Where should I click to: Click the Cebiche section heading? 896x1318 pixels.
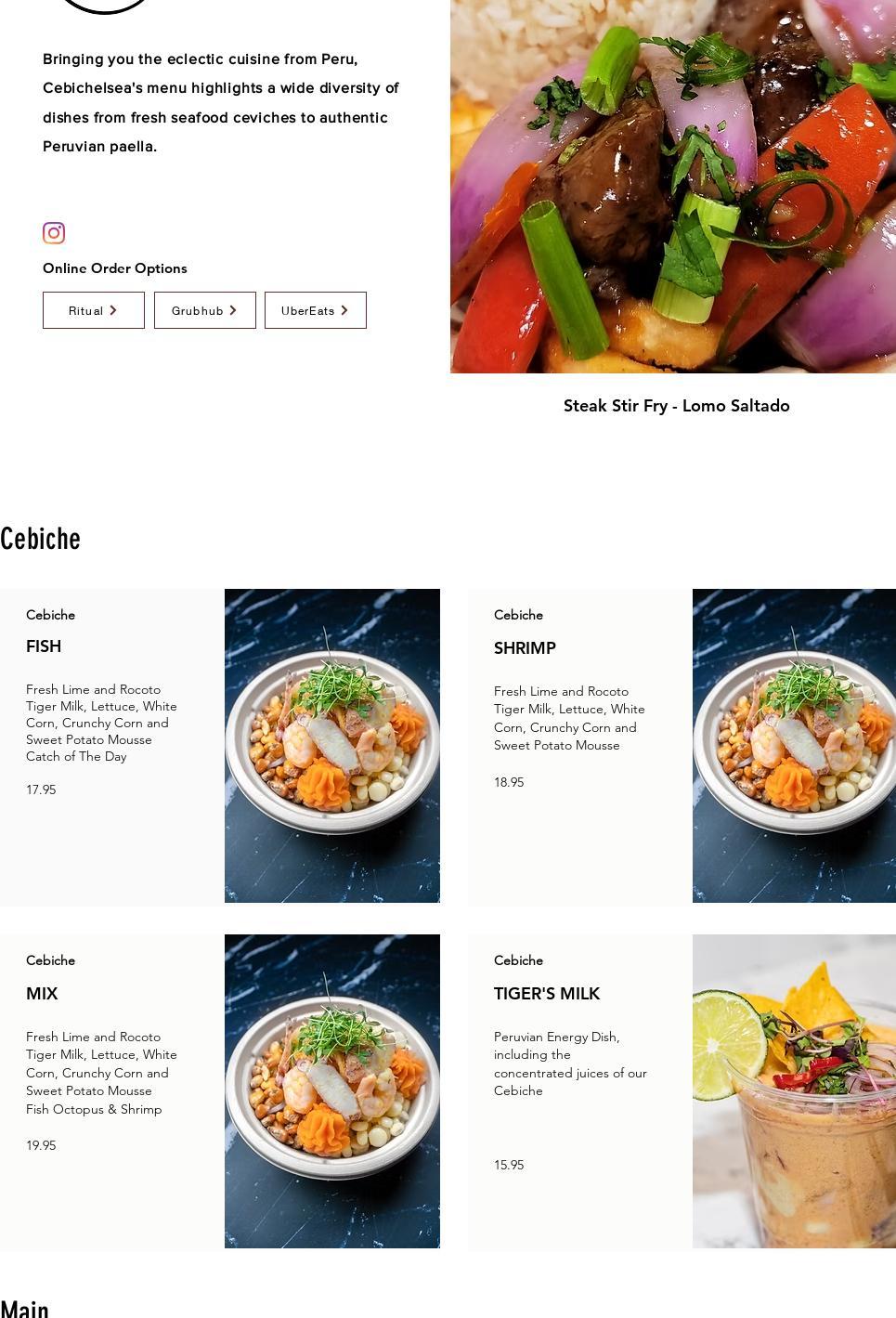pos(40,539)
